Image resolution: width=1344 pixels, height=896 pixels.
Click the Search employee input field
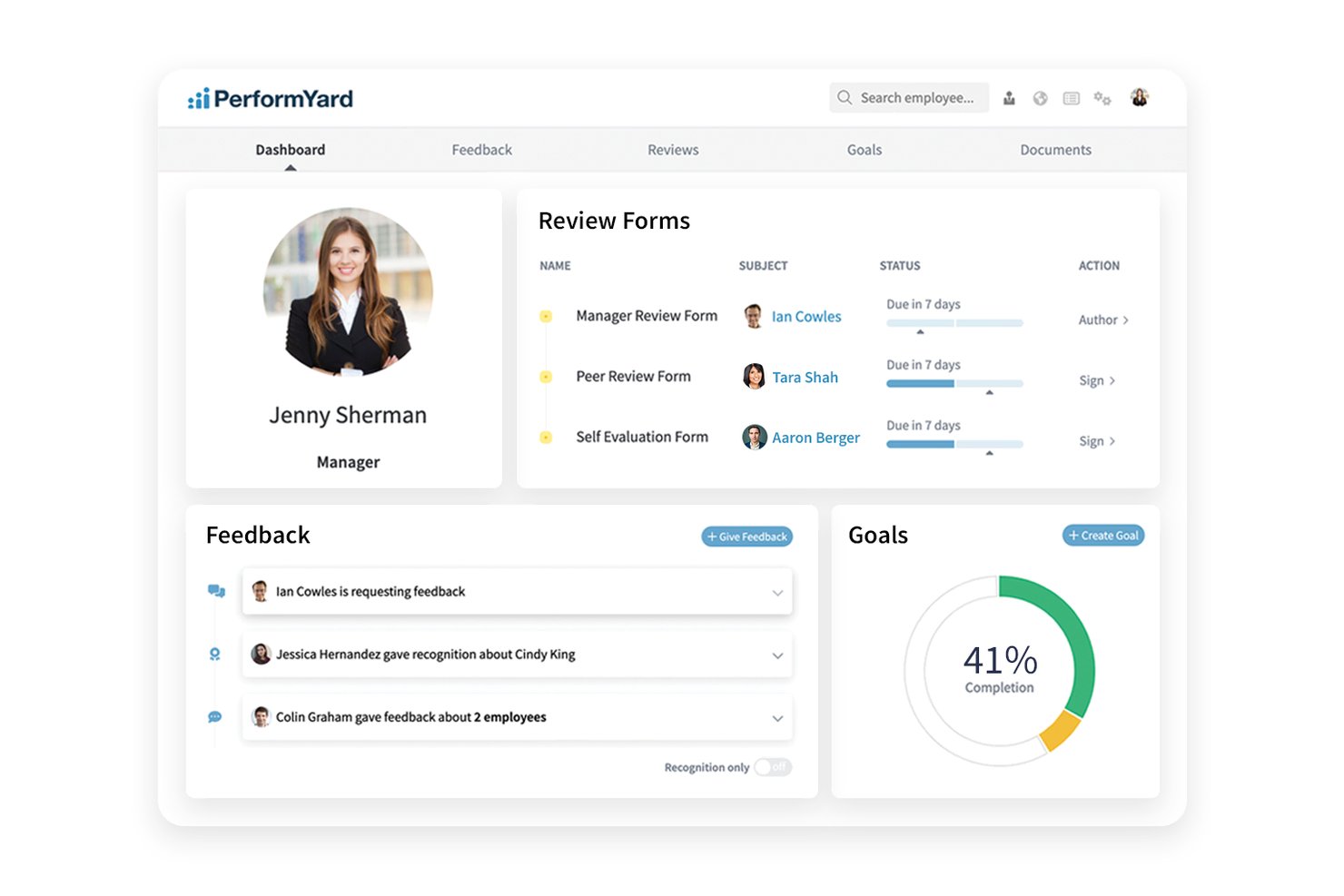pos(909,97)
